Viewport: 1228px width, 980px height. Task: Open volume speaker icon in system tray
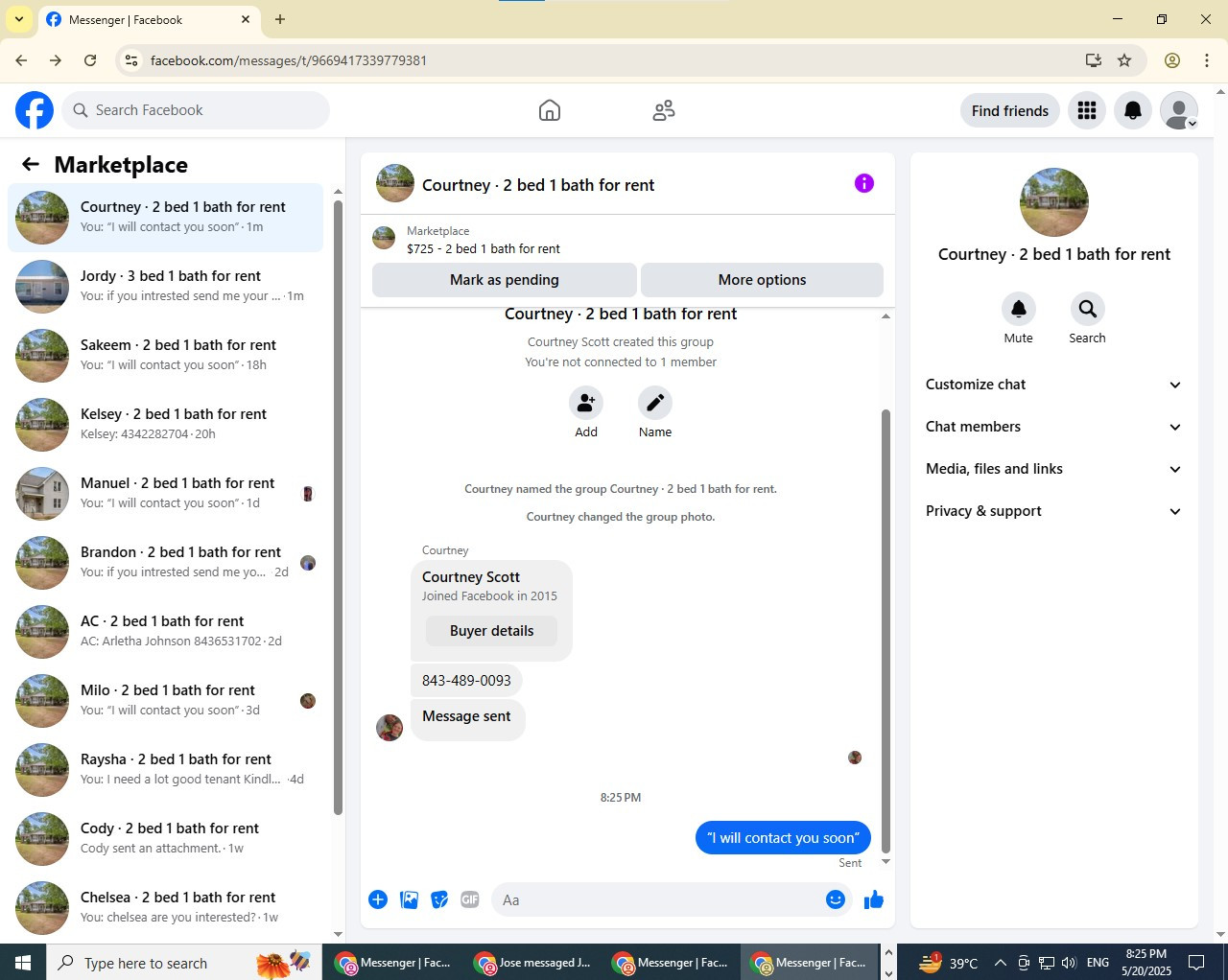pyautogui.click(x=1069, y=963)
